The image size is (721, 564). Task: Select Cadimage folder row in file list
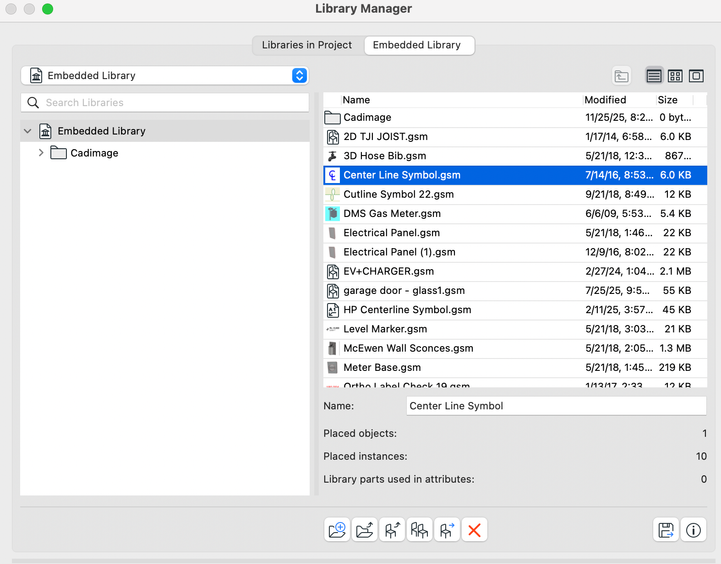(x=515, y=117)
